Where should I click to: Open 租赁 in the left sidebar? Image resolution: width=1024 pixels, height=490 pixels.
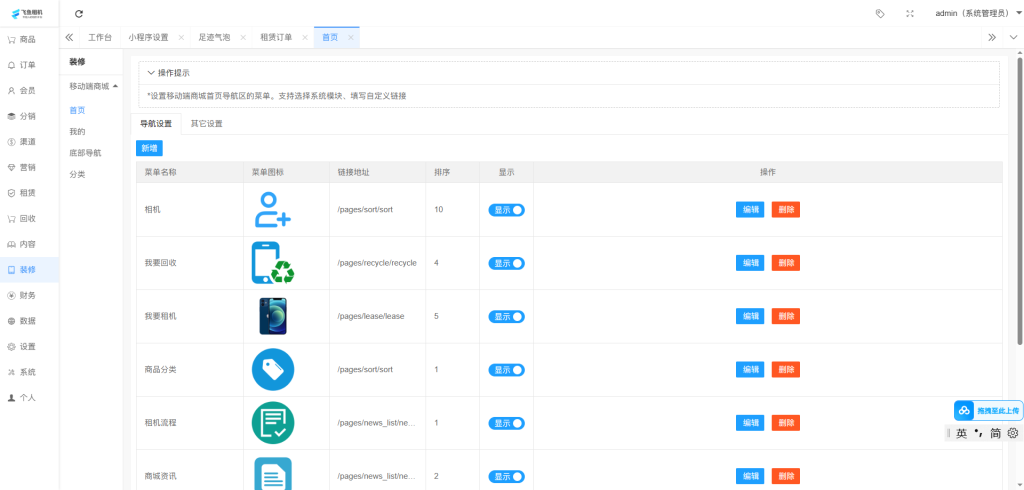coord(29,193)
